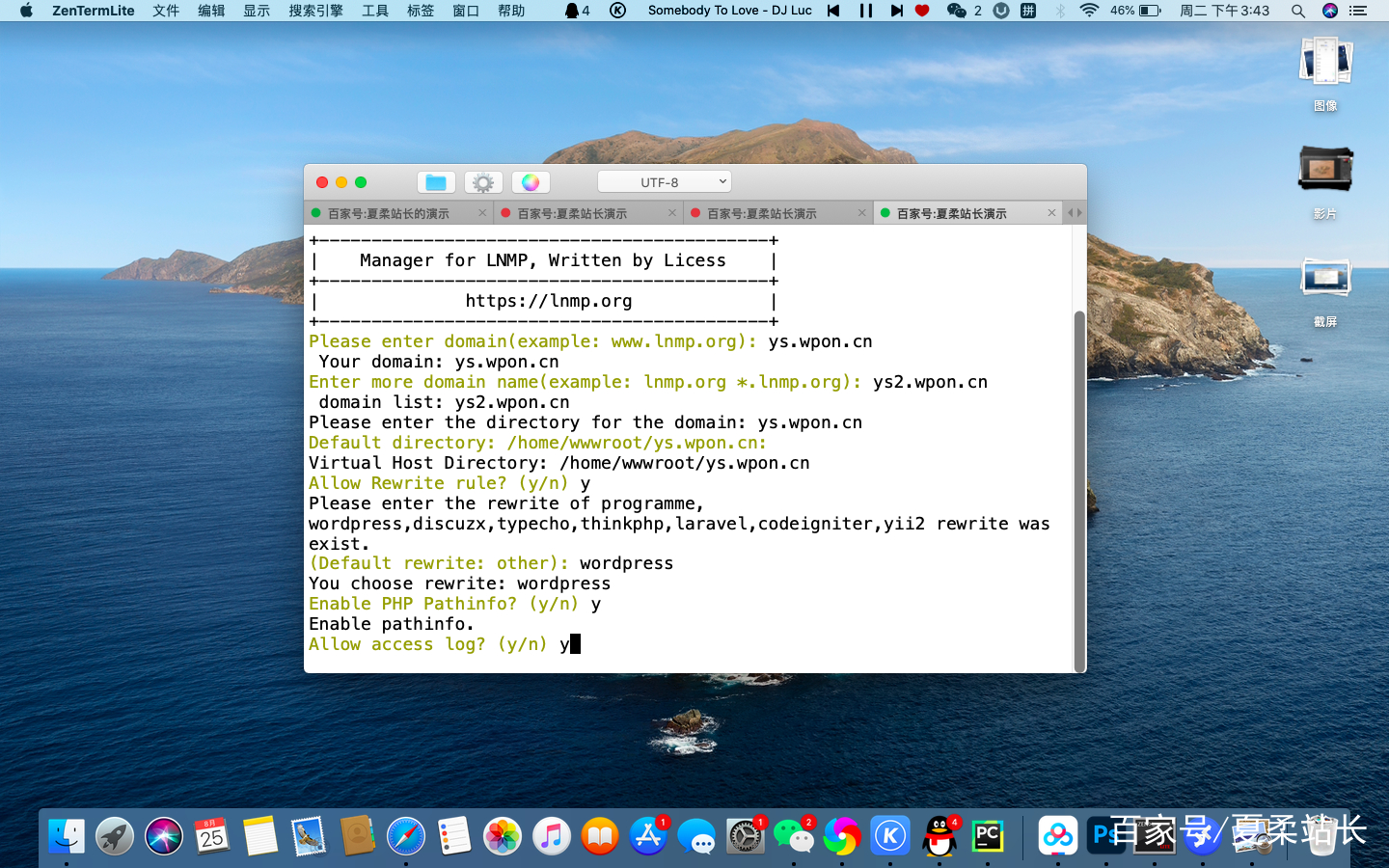The height and width of the screenshot is (868, 1389).
Task: Open Notification Center list icon
Action: (1358, 11)
